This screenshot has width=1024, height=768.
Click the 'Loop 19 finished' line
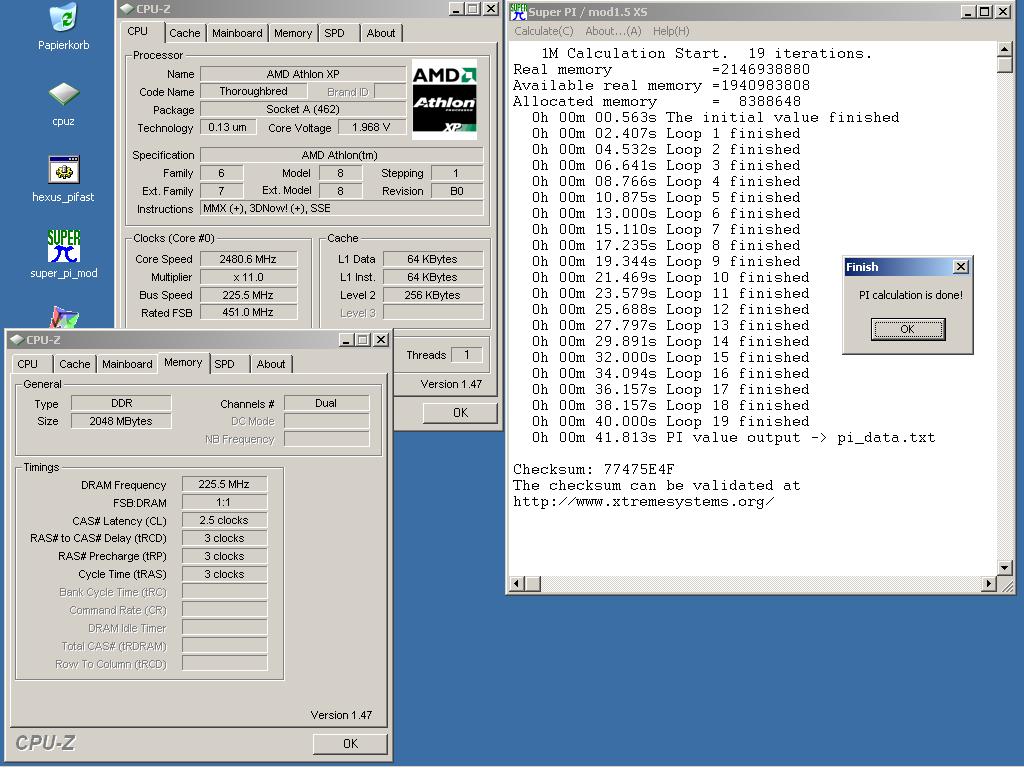(x=671, y=422)
